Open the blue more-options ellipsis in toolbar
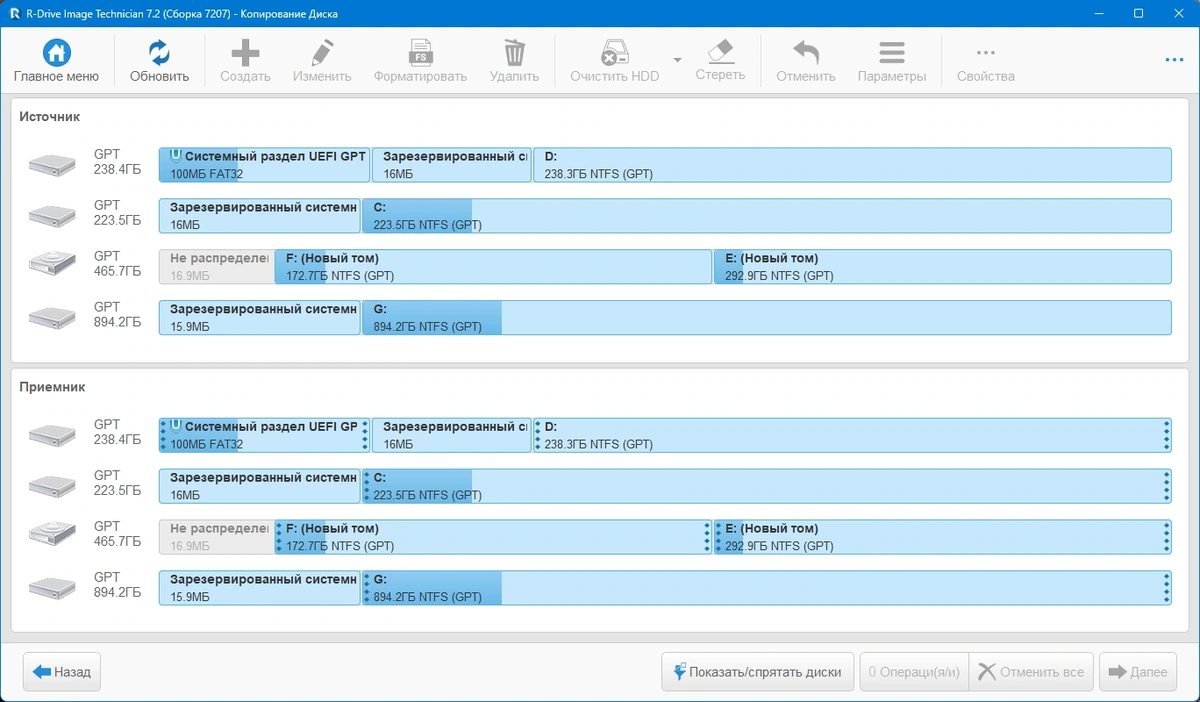Screen dimensions: 1200x702 [1174, 60]
